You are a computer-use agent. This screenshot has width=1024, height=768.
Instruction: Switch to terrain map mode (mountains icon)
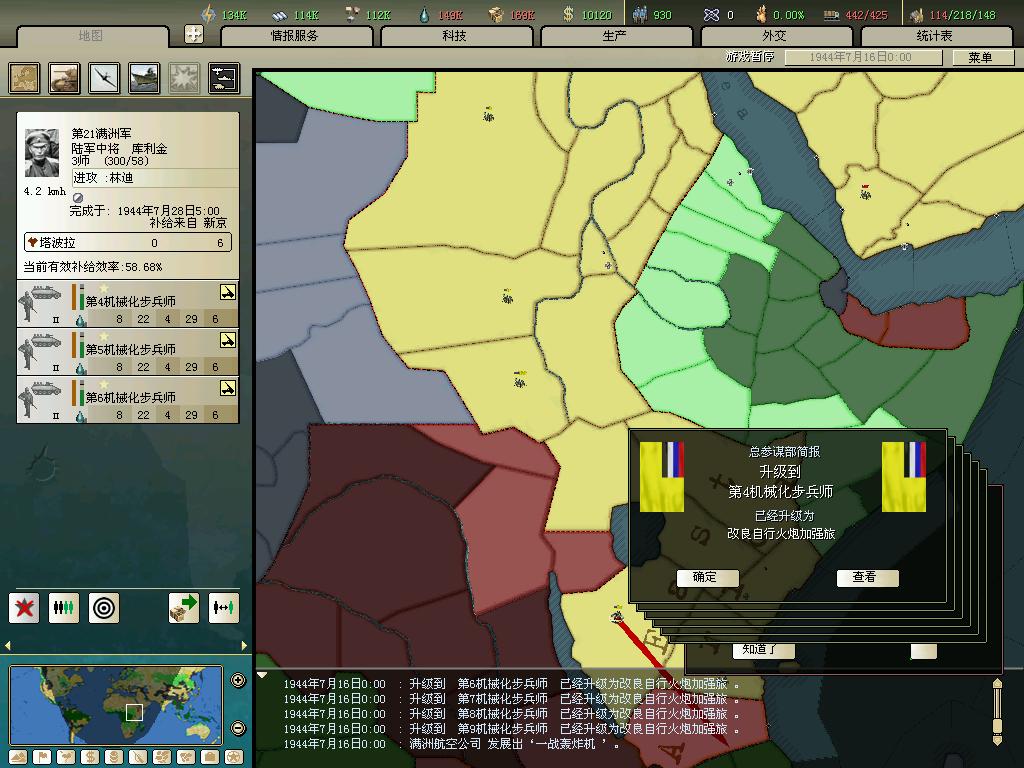[18, 758]
